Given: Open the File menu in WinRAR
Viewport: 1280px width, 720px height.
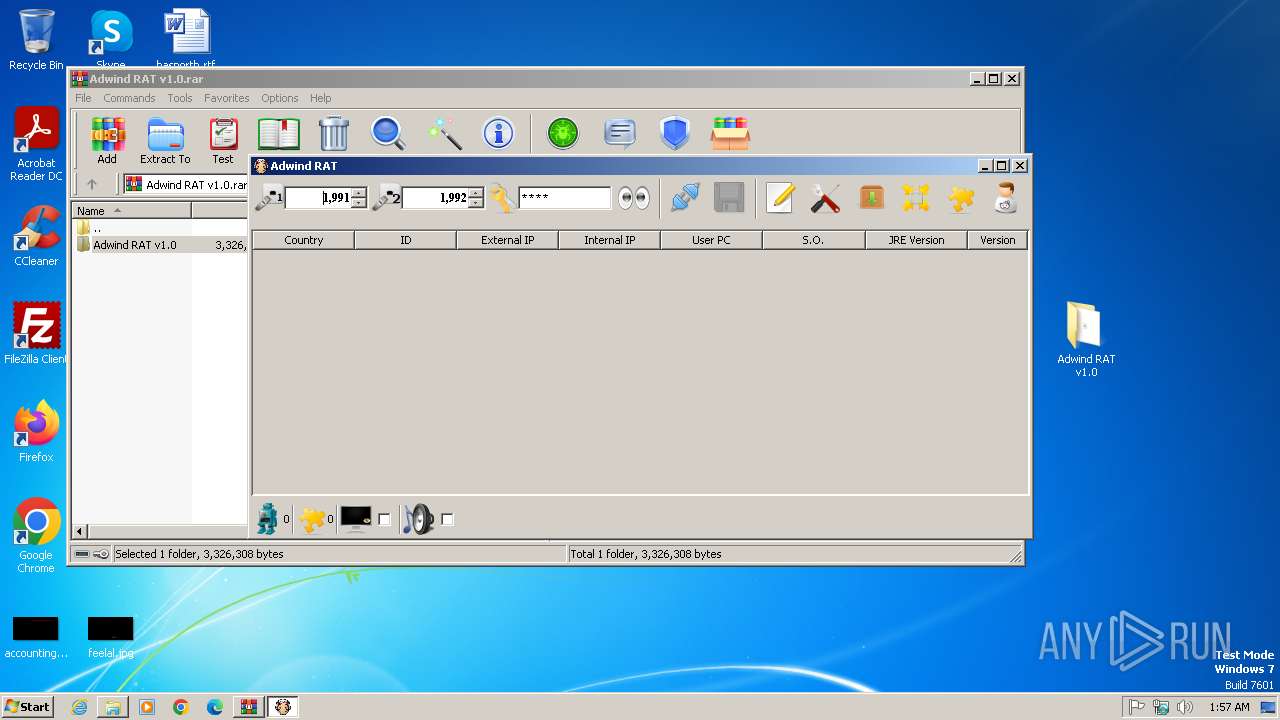Looking at the screenshot, I should 83,98.
